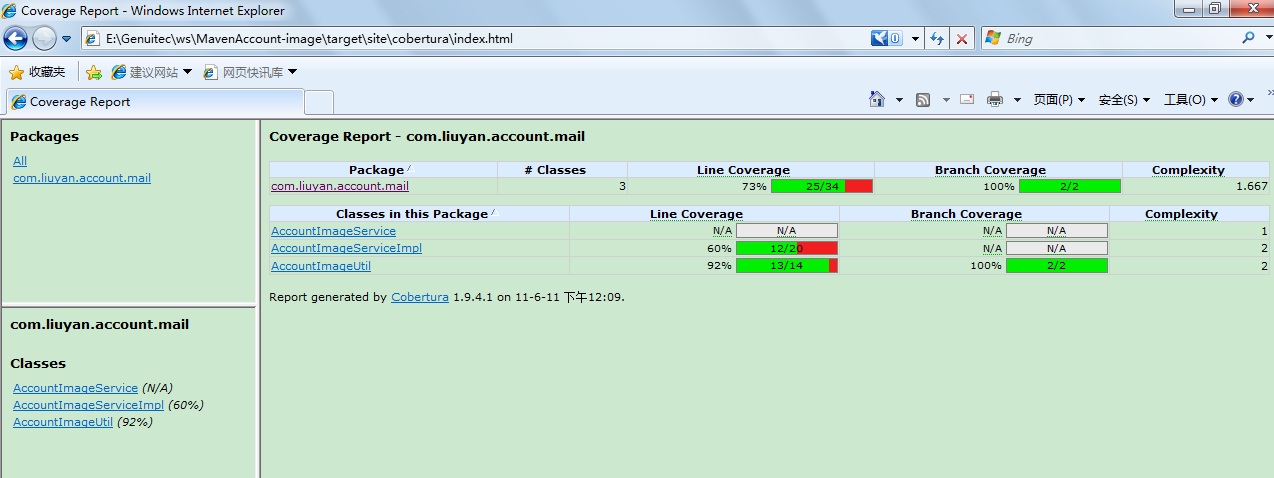Click the # Classes column header
1274x478 pixels.
[x=562, y=170]
